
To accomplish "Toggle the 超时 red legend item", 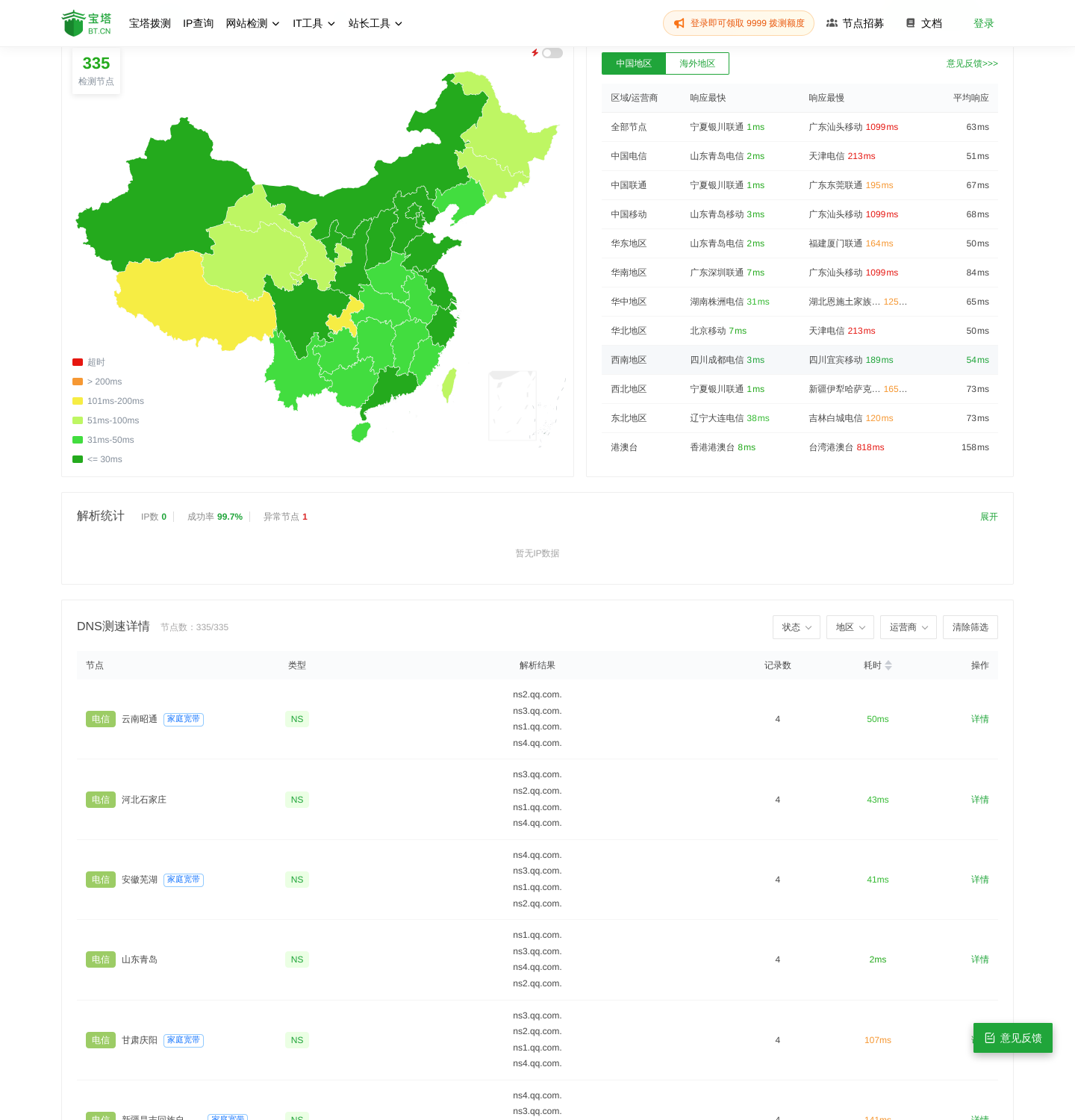I will [x=89, y=362].
